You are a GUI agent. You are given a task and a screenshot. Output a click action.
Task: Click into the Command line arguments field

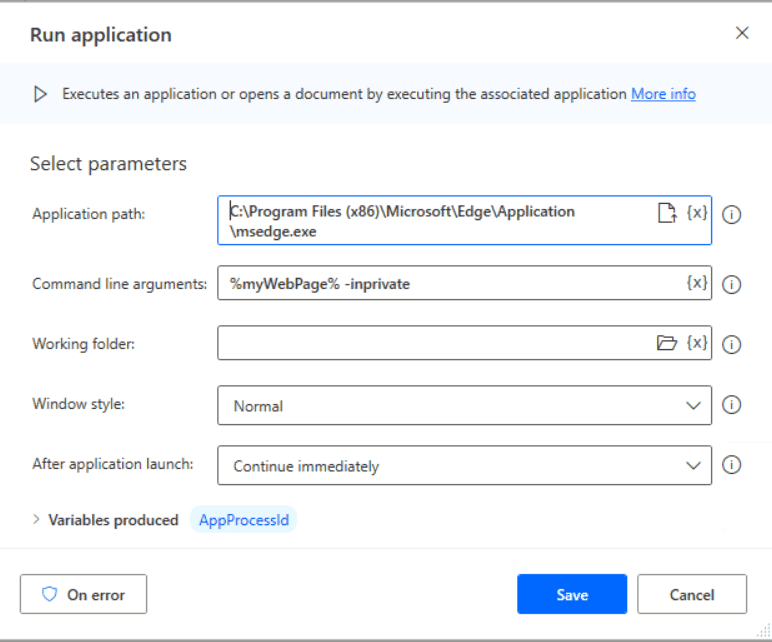click(450, 283)
